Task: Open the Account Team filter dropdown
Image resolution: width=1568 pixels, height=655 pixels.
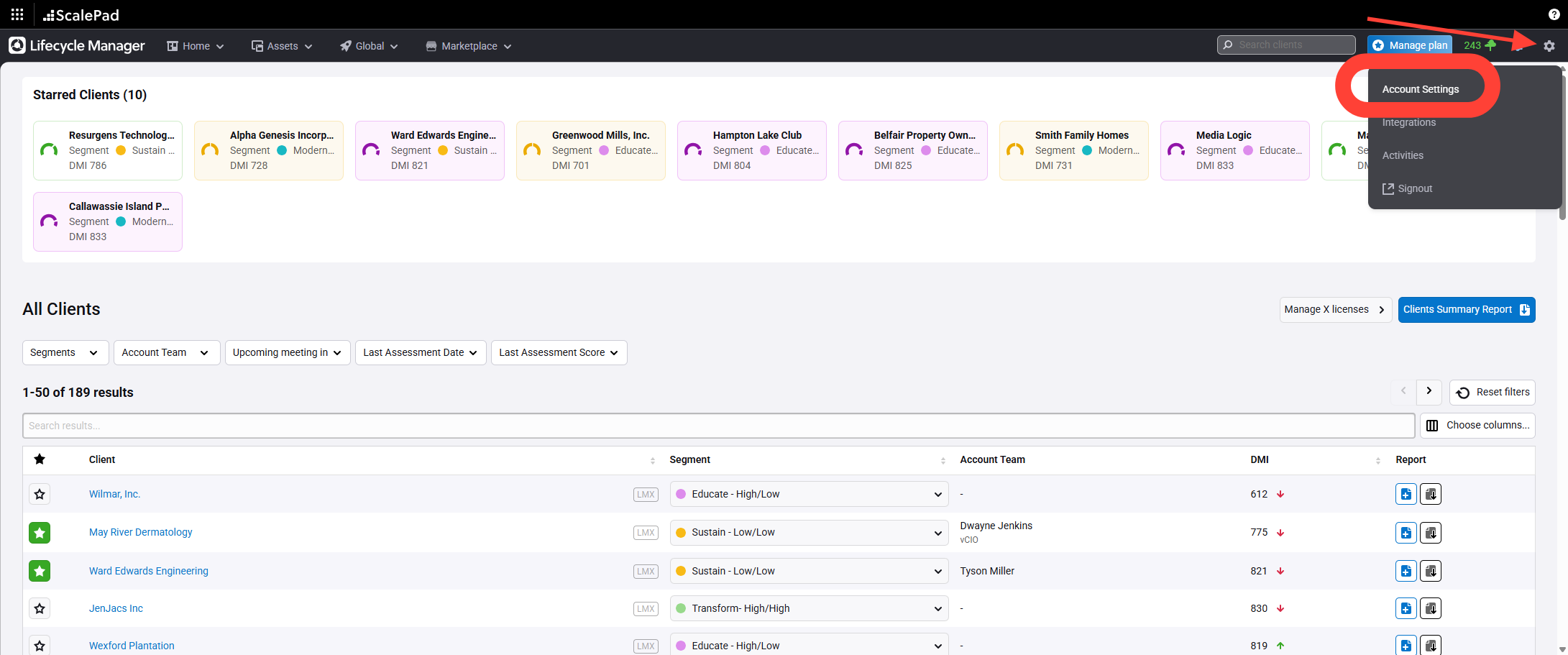Action: coord(165,352)
